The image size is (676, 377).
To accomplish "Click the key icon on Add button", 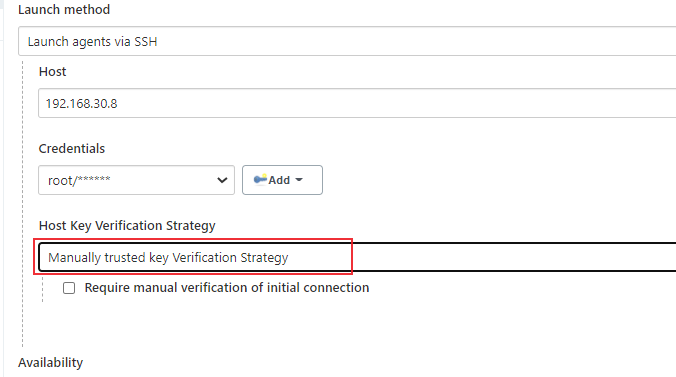I will point(260,179).
